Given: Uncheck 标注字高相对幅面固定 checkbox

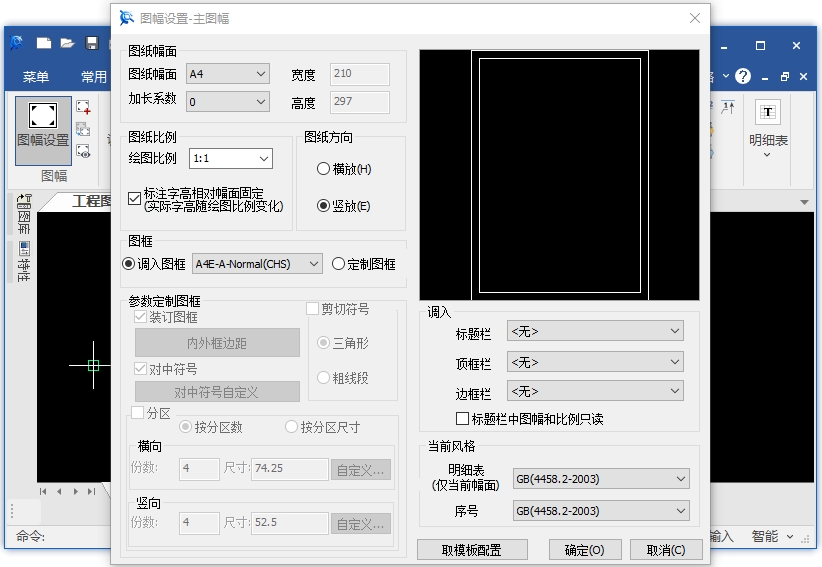Looking at the screenshot, I should [x=135, y=198].
